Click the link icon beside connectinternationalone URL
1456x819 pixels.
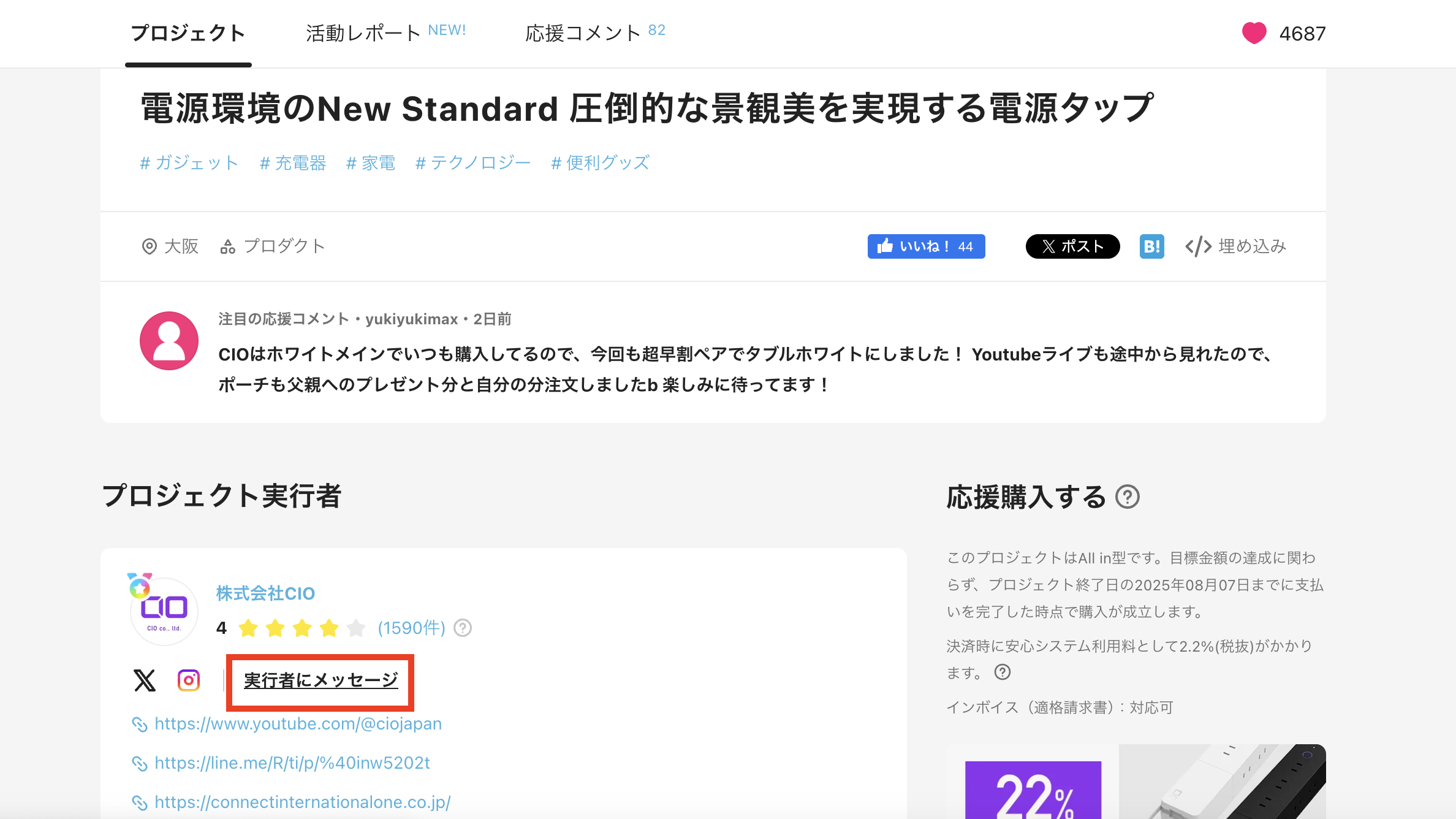click(140, 803)
